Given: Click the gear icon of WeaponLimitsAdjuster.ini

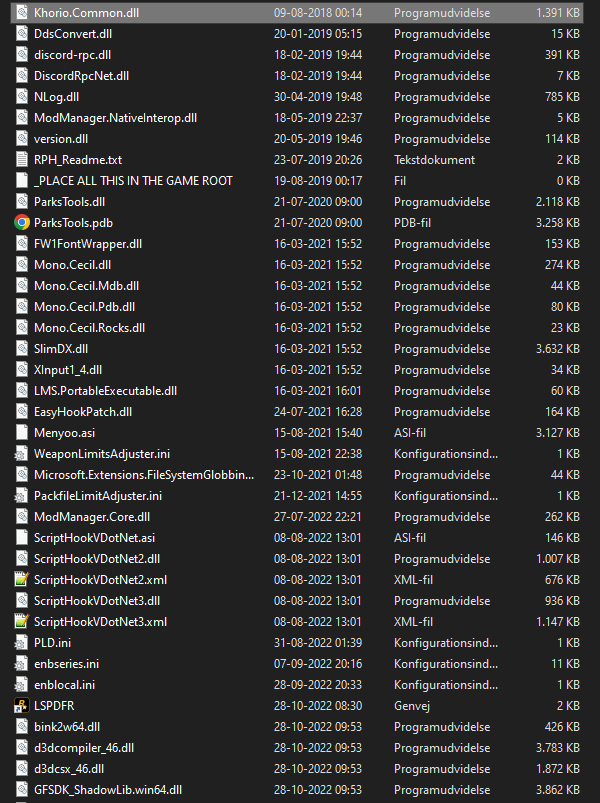Looking at the screenshot, I should 22,454.
